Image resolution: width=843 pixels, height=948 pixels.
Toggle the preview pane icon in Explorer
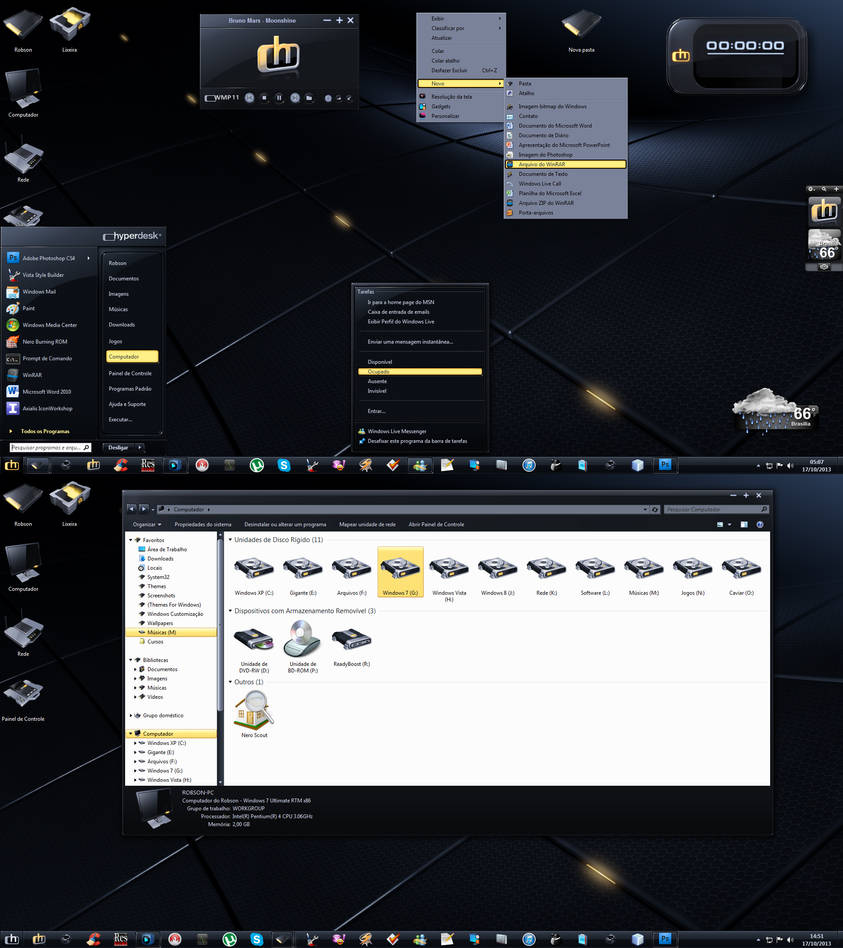tap(744, 525)
